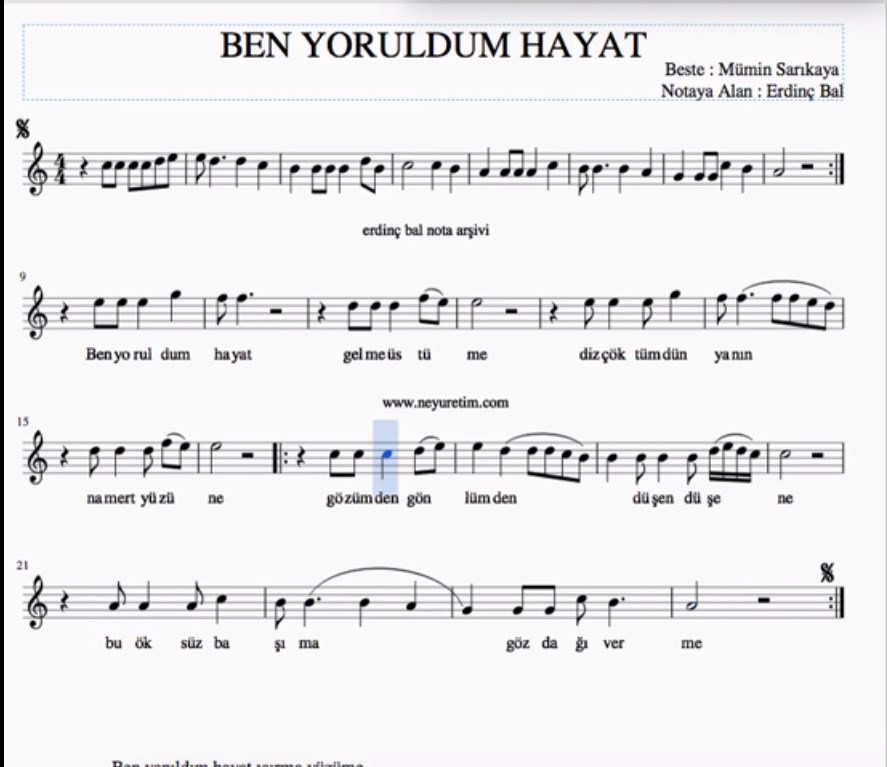
Task: Select the final end repeat barline under the segno
Action: 837,602
